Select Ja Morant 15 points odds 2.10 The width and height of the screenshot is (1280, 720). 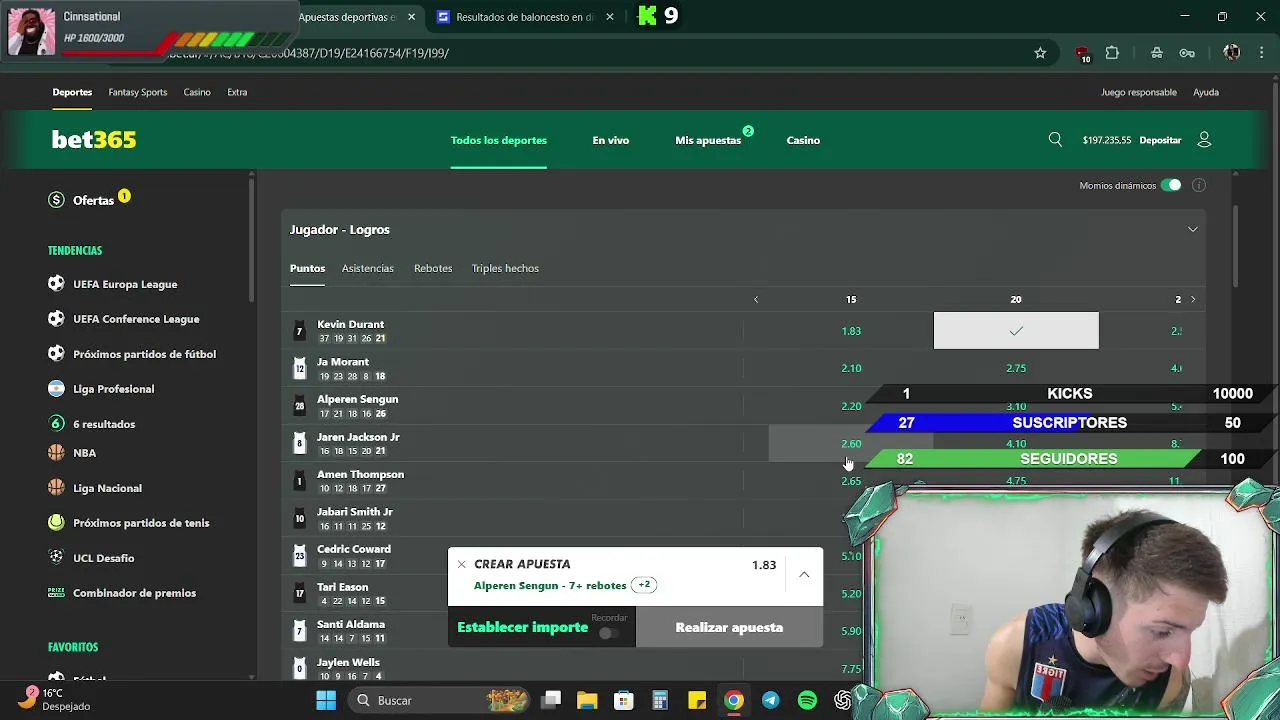click(x=851, y=368)
